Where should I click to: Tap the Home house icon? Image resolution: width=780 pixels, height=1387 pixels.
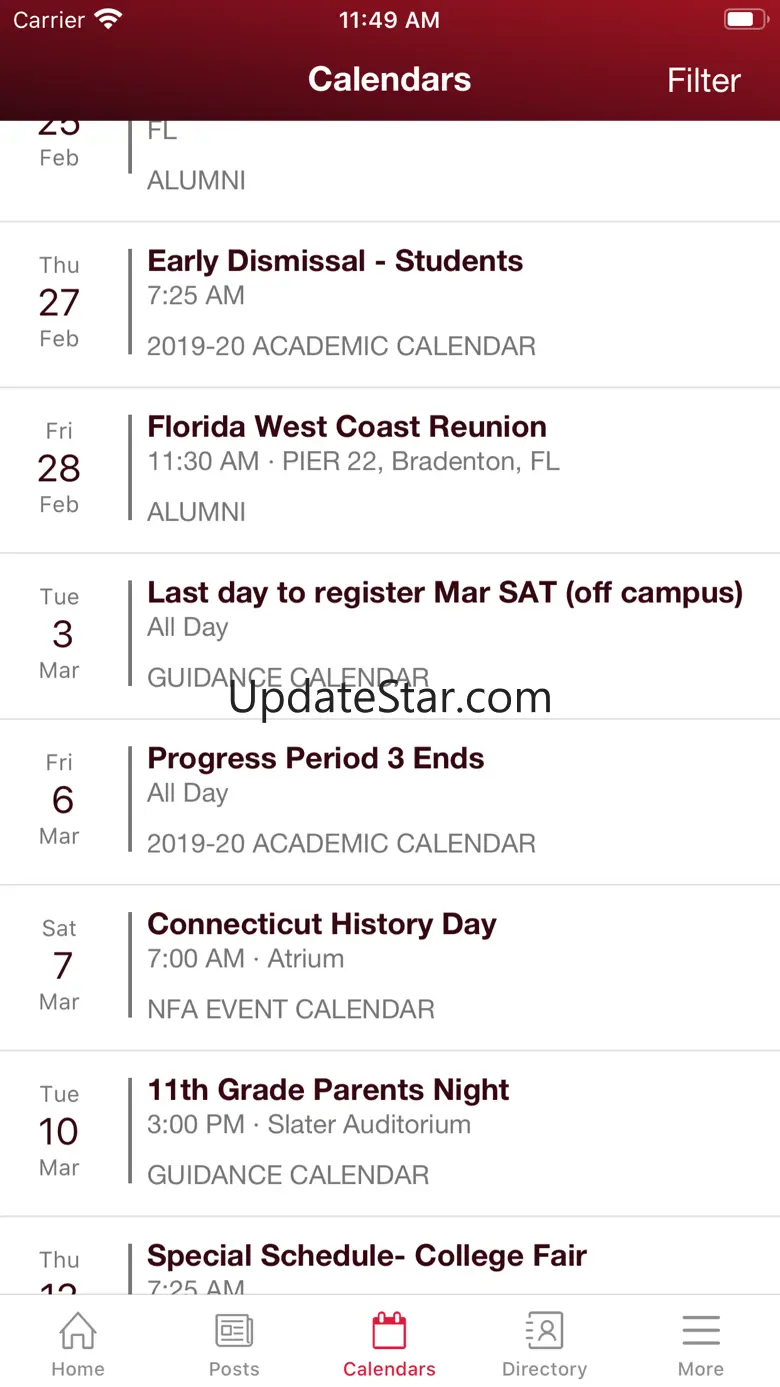[78, 1331]
